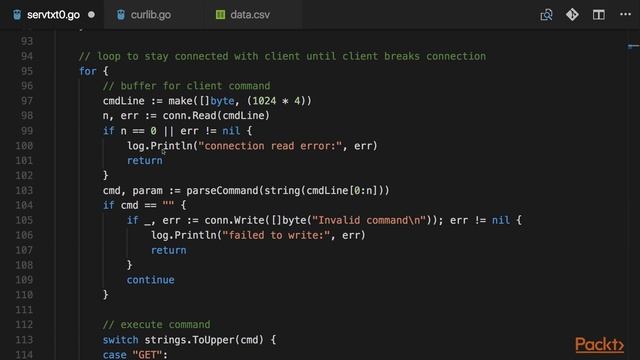Click the string "connection read error:"
640x360 pixels.
(x=270, y=146)
